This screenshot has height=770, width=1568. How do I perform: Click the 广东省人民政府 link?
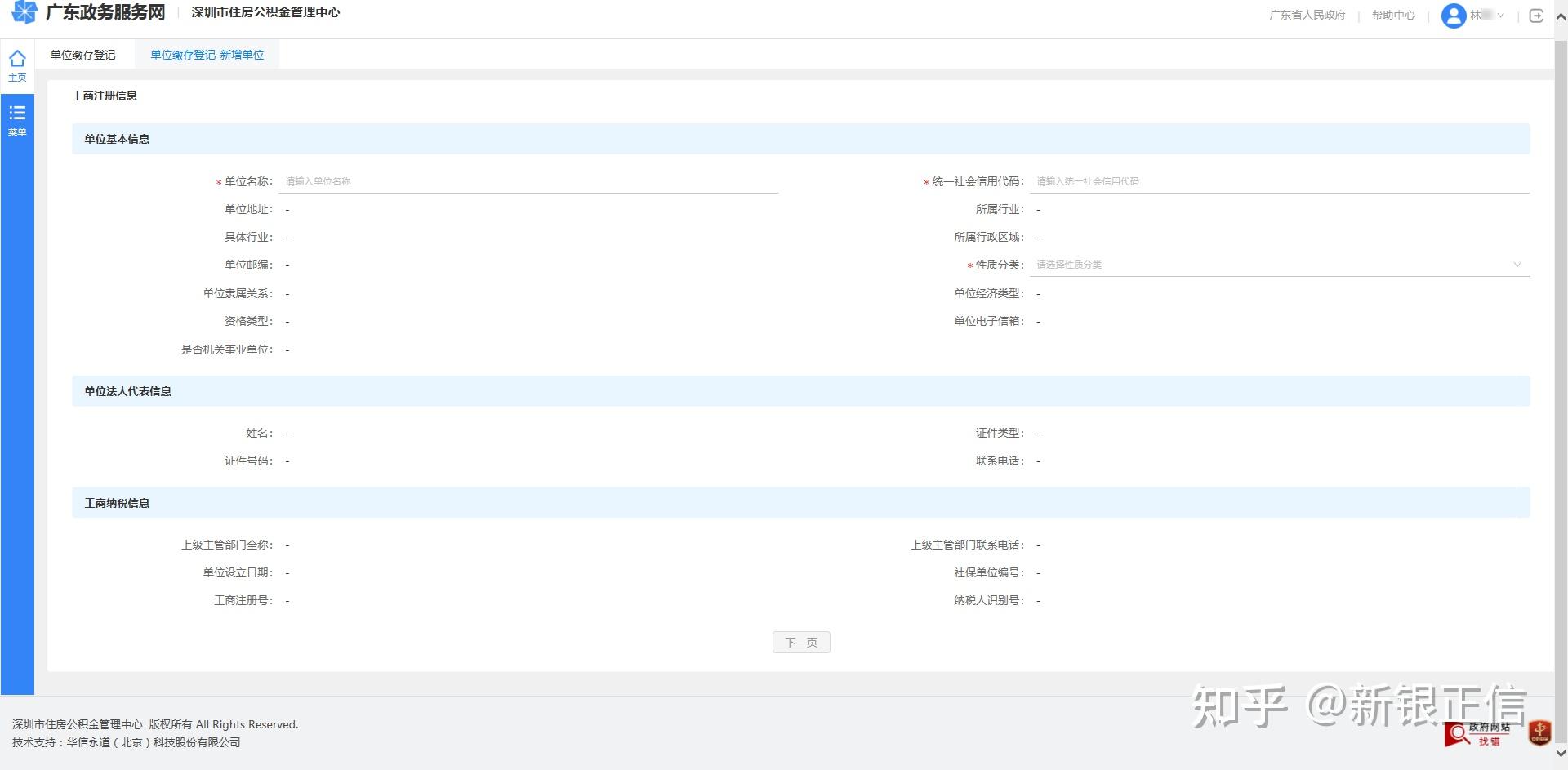click(1307, 16)
